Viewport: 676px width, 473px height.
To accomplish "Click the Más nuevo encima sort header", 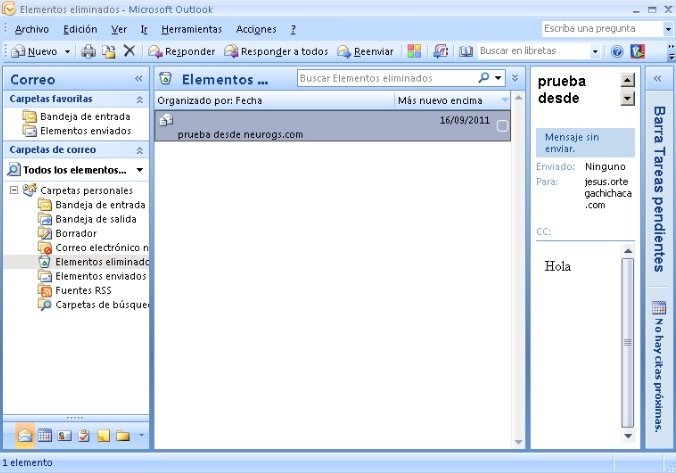I will pos(452,101).
